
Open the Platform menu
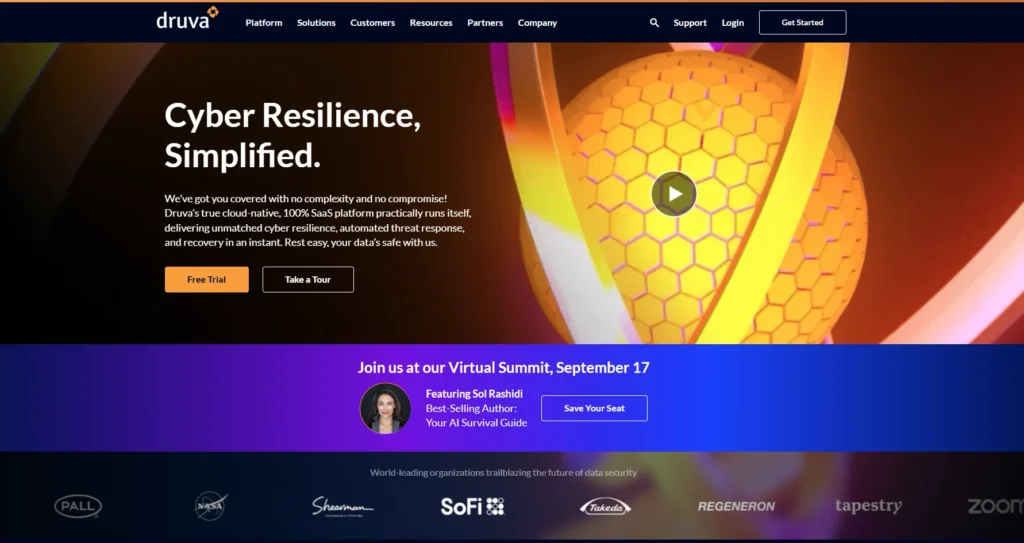(264, 23)
